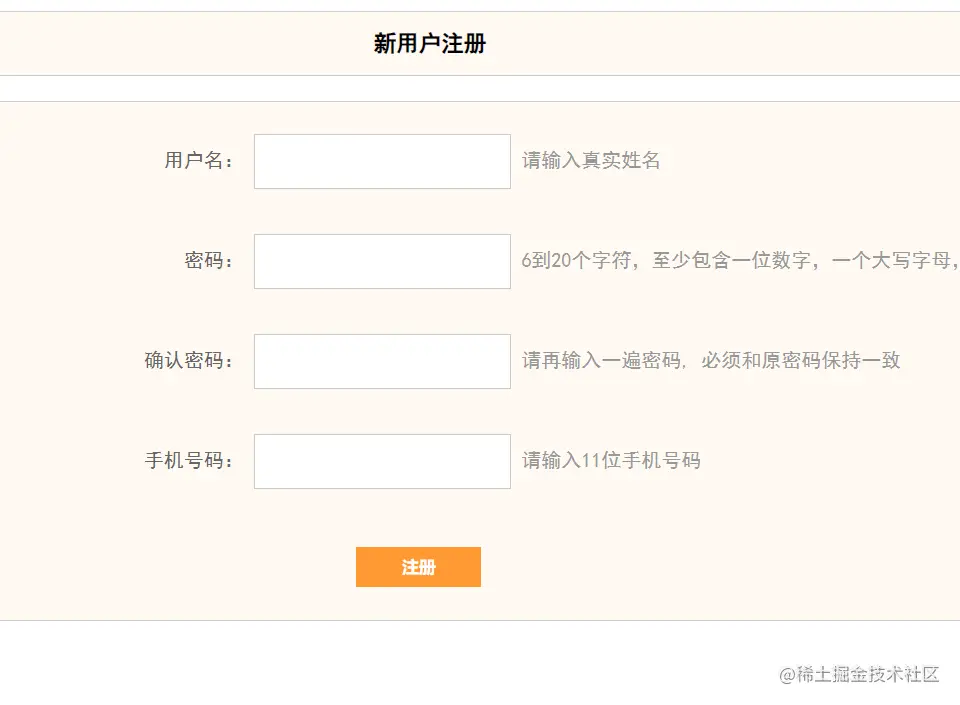Click the 请输入11位手机号码 hint
960x705 pixels.
(x=611, y=461)
